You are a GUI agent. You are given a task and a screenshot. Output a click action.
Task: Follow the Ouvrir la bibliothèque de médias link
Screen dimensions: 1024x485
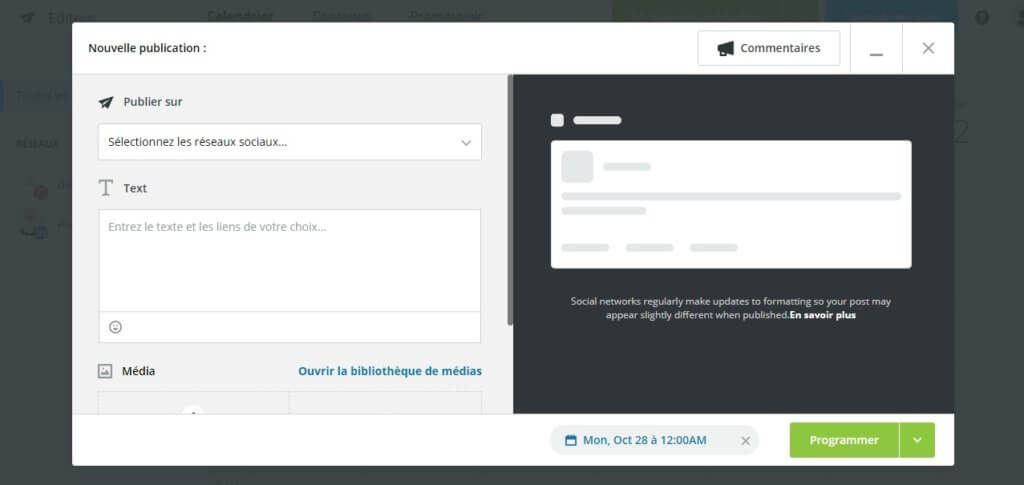click(x=389, y=371)
